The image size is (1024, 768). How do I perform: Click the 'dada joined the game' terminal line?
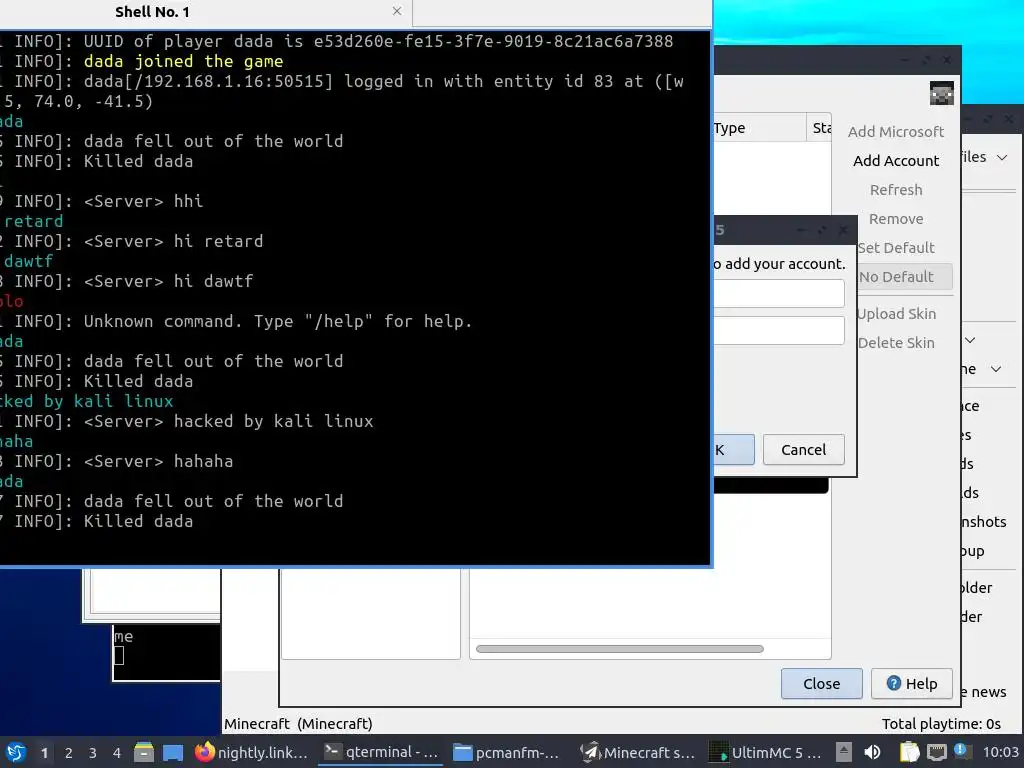(184, 61)
